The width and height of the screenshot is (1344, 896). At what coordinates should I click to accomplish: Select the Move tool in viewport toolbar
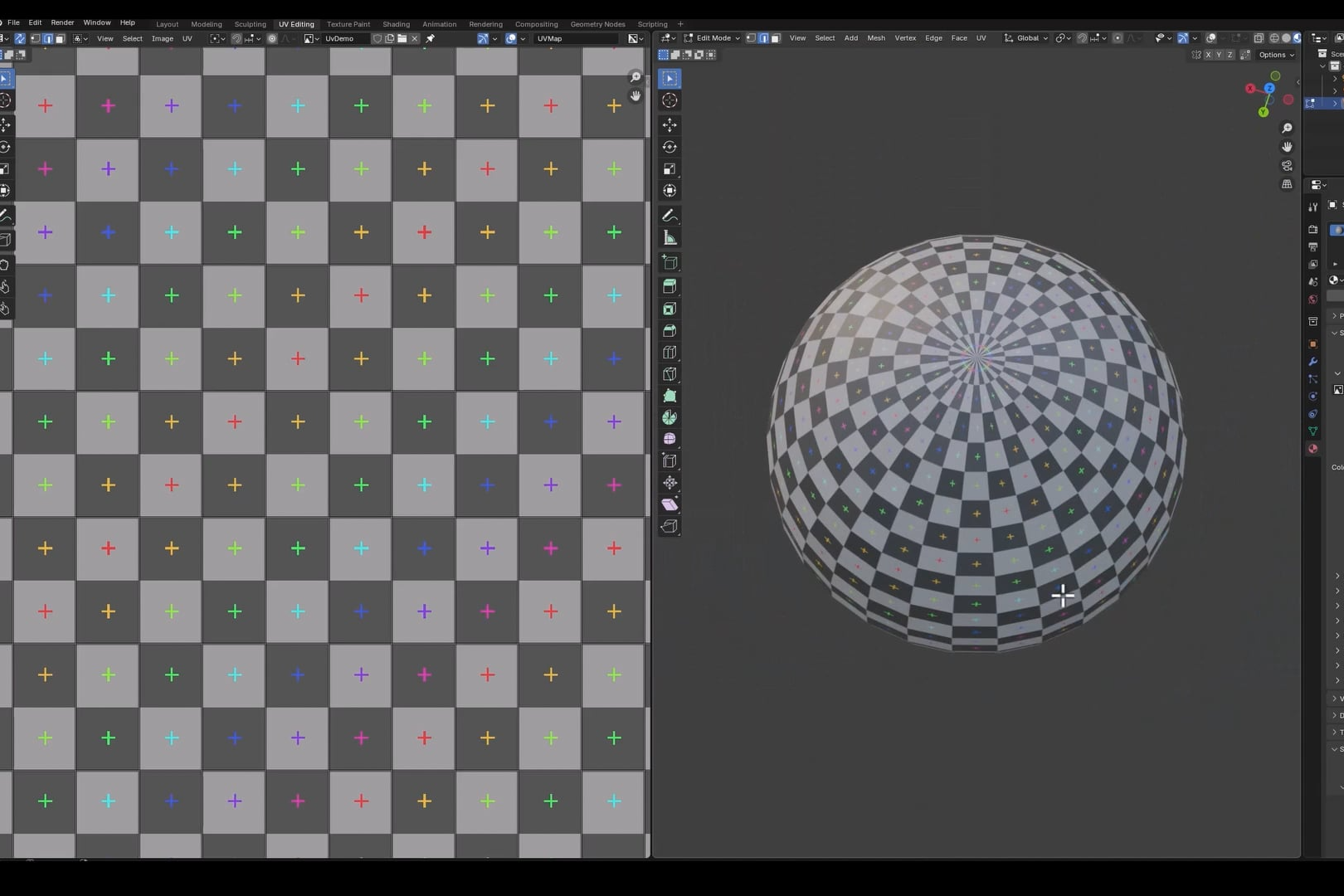coord(670,124)
